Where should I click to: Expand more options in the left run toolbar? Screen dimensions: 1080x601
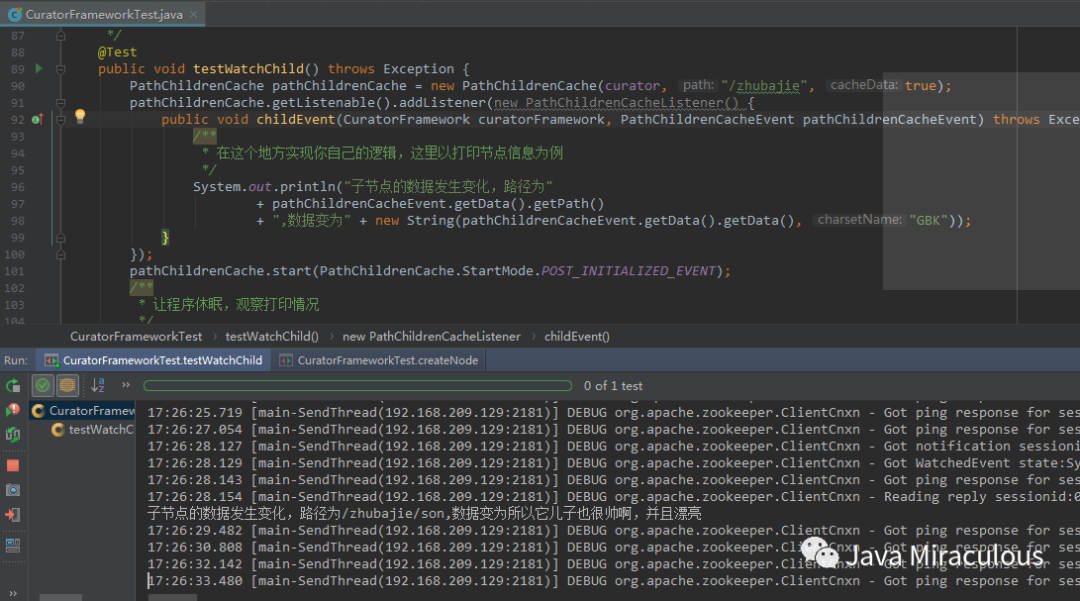point(12,593)
